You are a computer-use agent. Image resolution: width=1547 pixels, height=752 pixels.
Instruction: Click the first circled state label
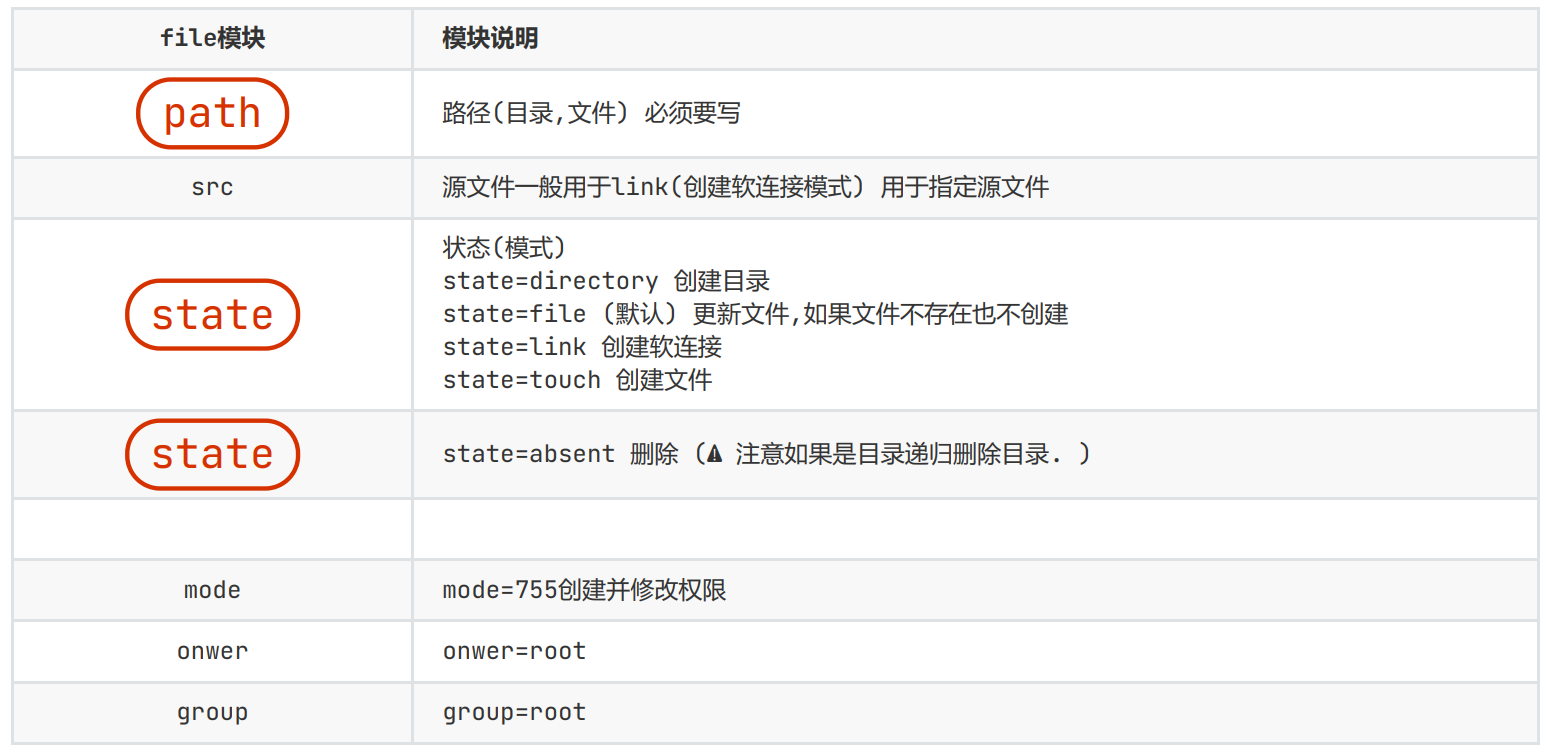pos(212,314)
